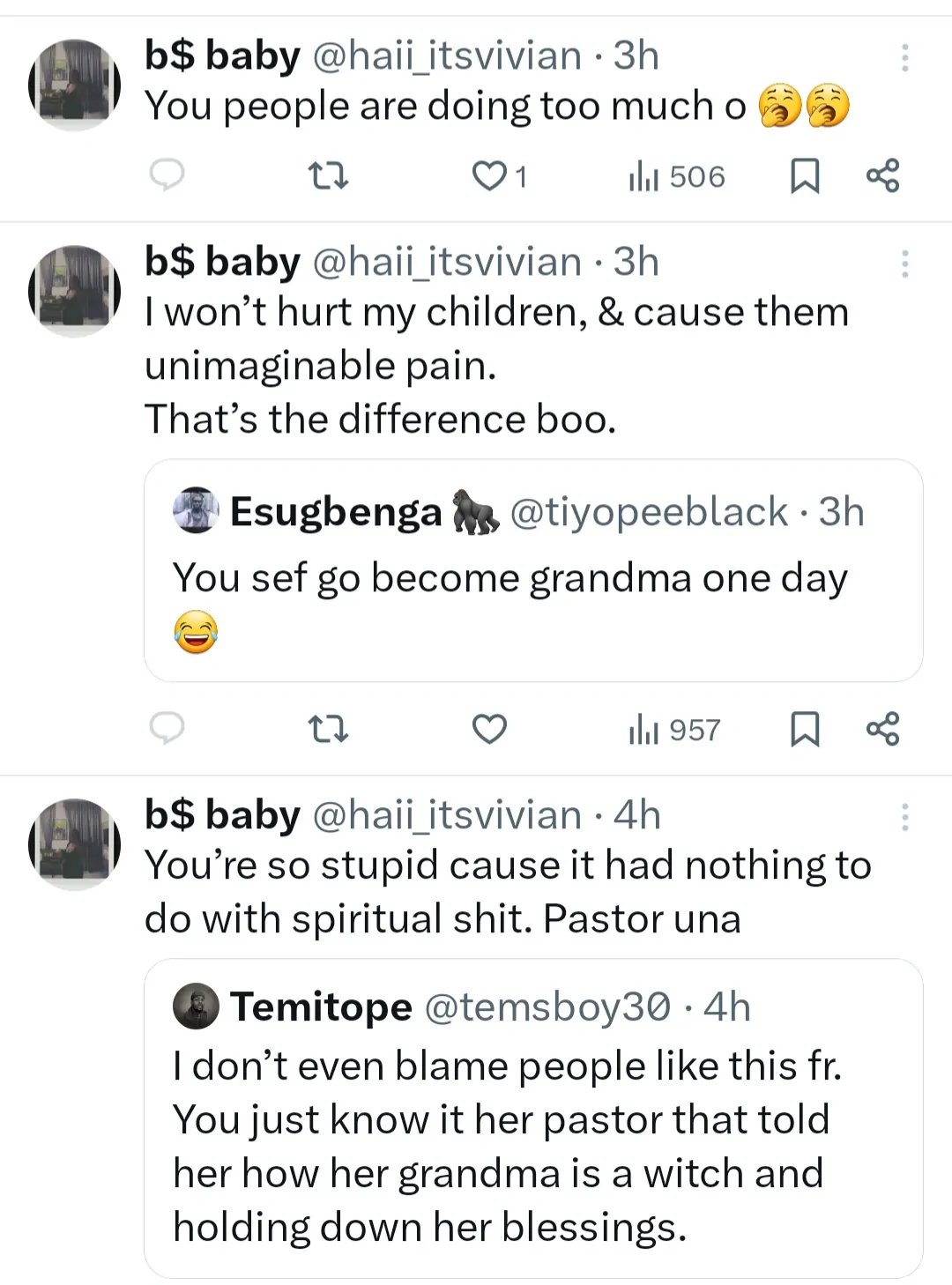Viewport: 952px width, 1285px height.
Task: Share the tweet with 506 views
Action: (882, 175)
